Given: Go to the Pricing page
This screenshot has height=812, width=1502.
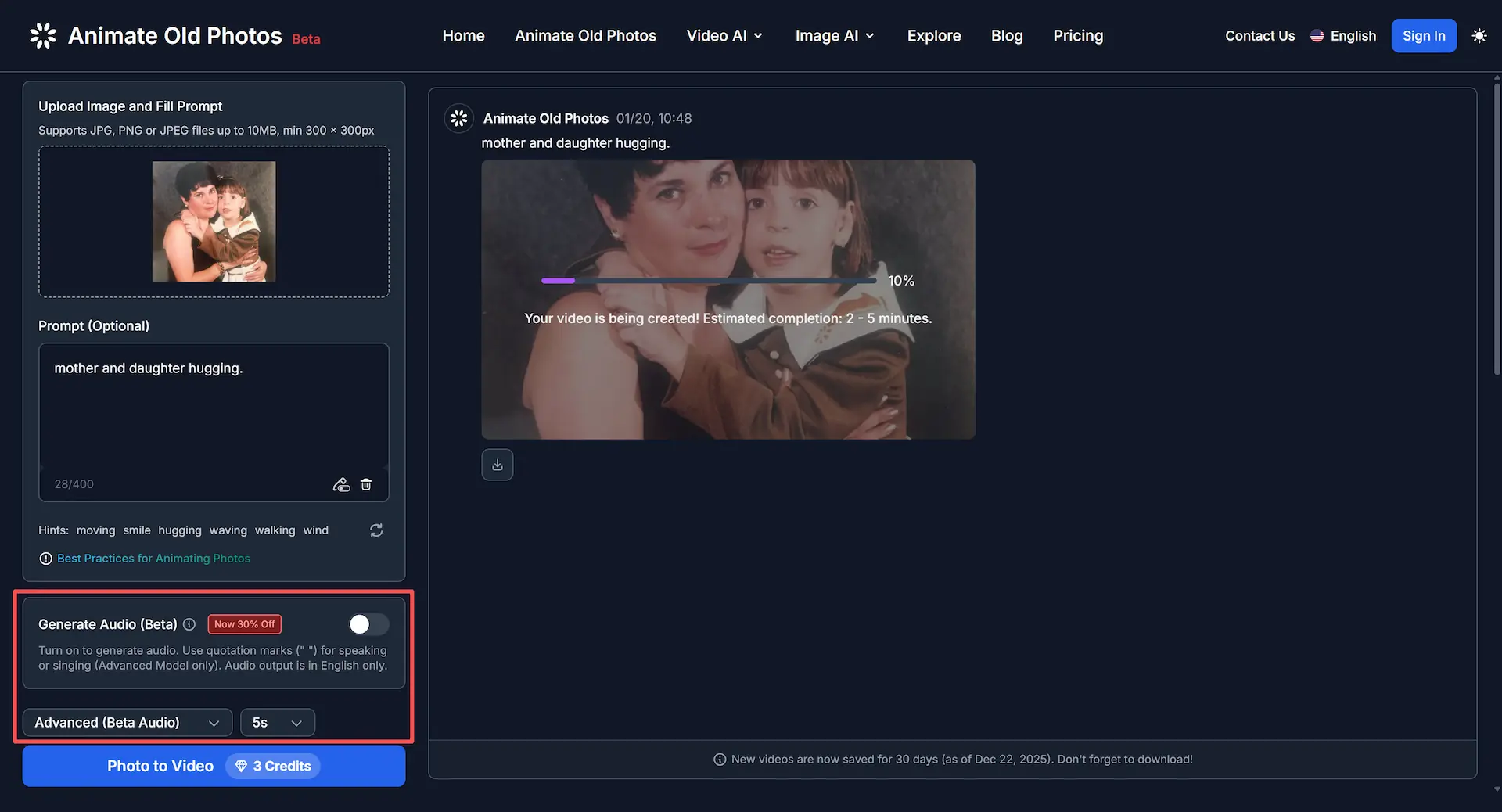Looking at the screenshot, I should point(1078,35).
